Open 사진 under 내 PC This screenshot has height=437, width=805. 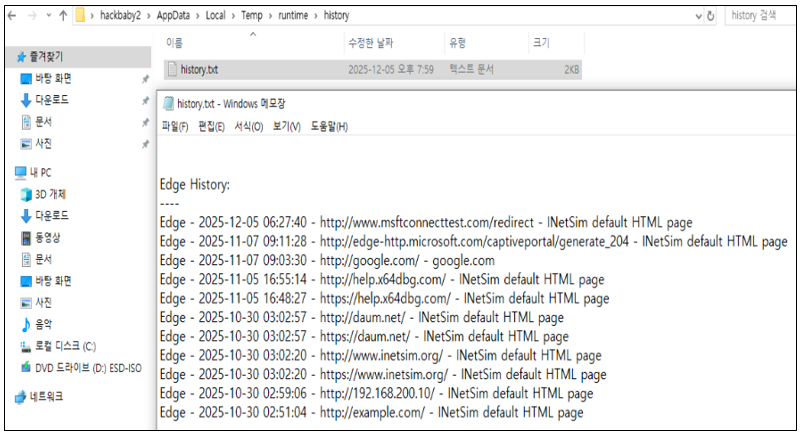43,302
